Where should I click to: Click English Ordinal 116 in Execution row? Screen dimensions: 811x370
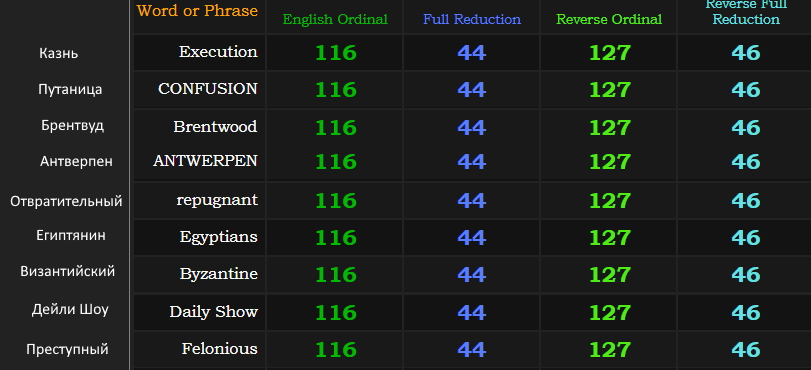336,53
